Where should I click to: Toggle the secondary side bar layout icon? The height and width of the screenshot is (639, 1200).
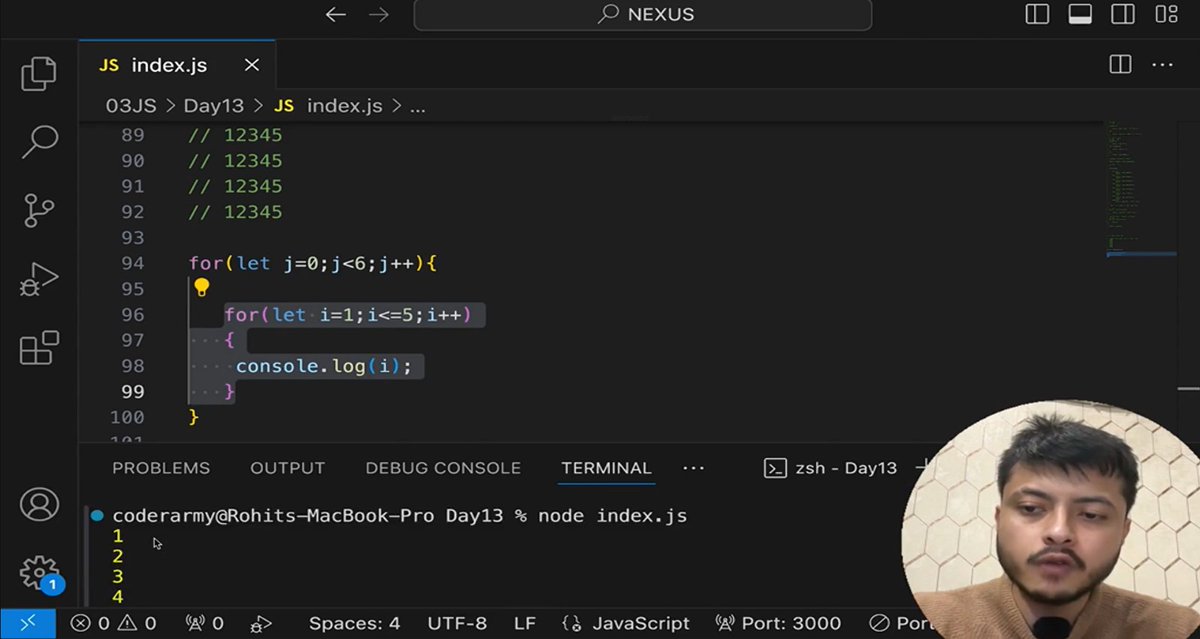pos(1123,14)
